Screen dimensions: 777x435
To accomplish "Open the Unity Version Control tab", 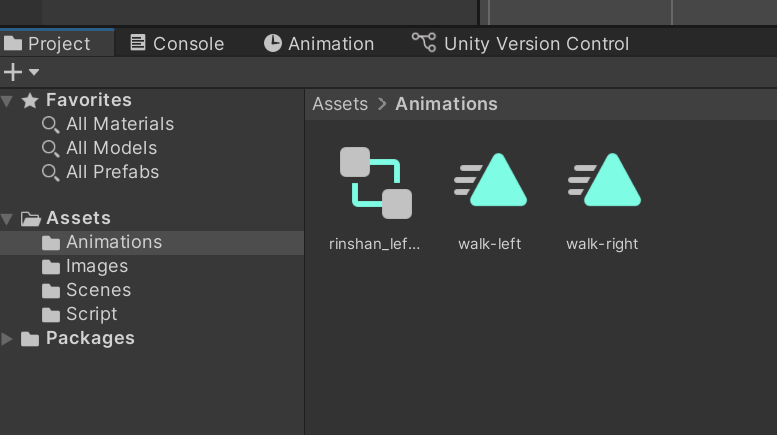I will (x=521, y=44).
